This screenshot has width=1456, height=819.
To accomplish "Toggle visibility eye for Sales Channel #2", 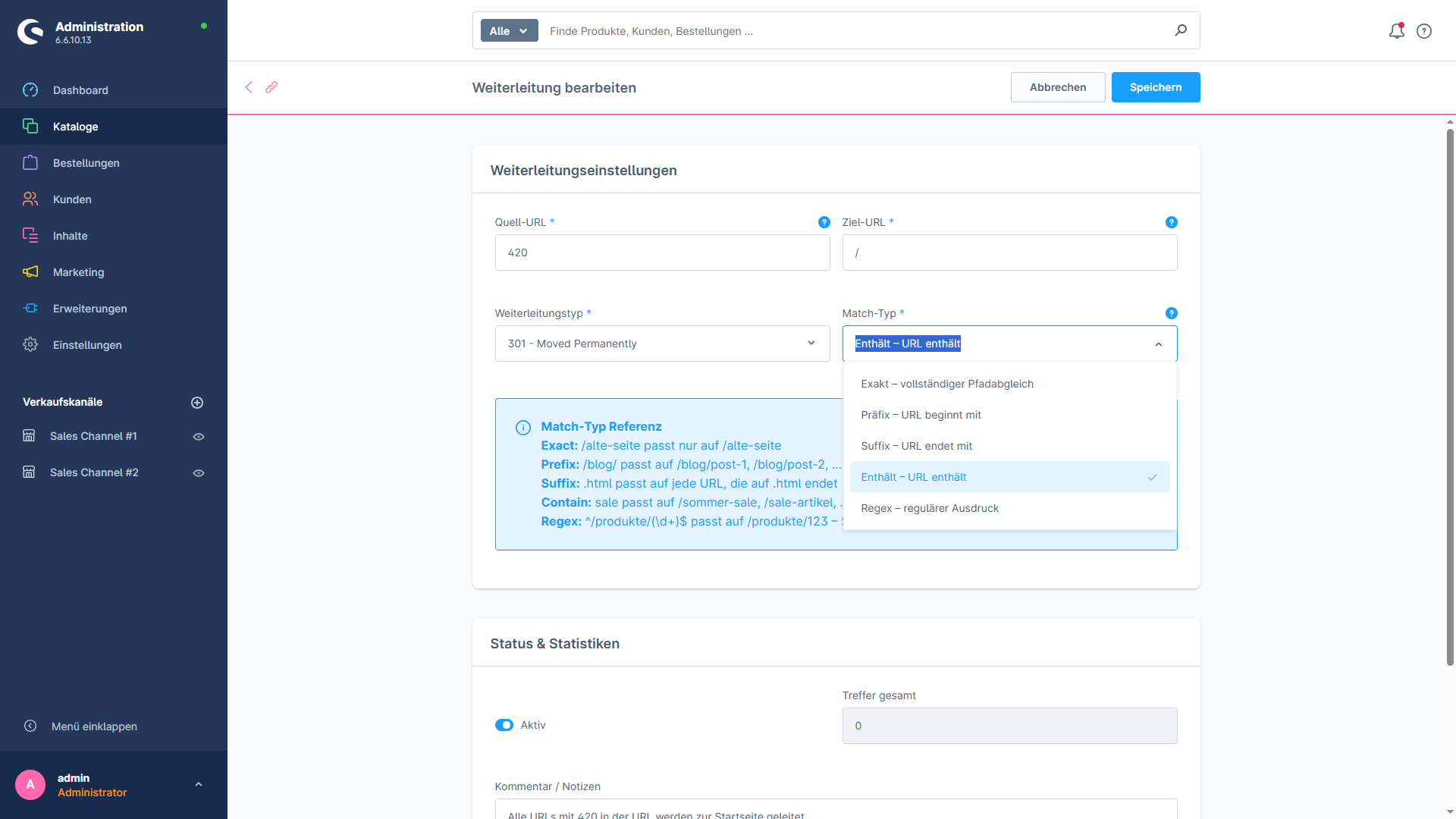I will tap(199, 473).
